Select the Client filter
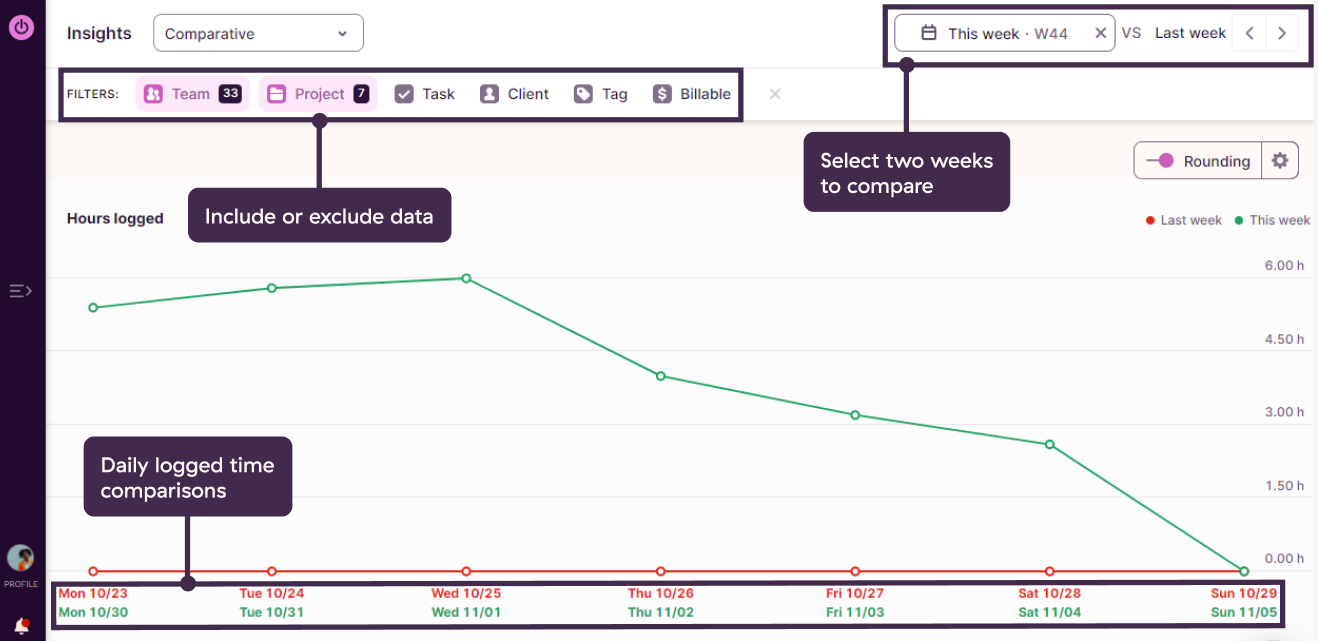 pos(515,94)
